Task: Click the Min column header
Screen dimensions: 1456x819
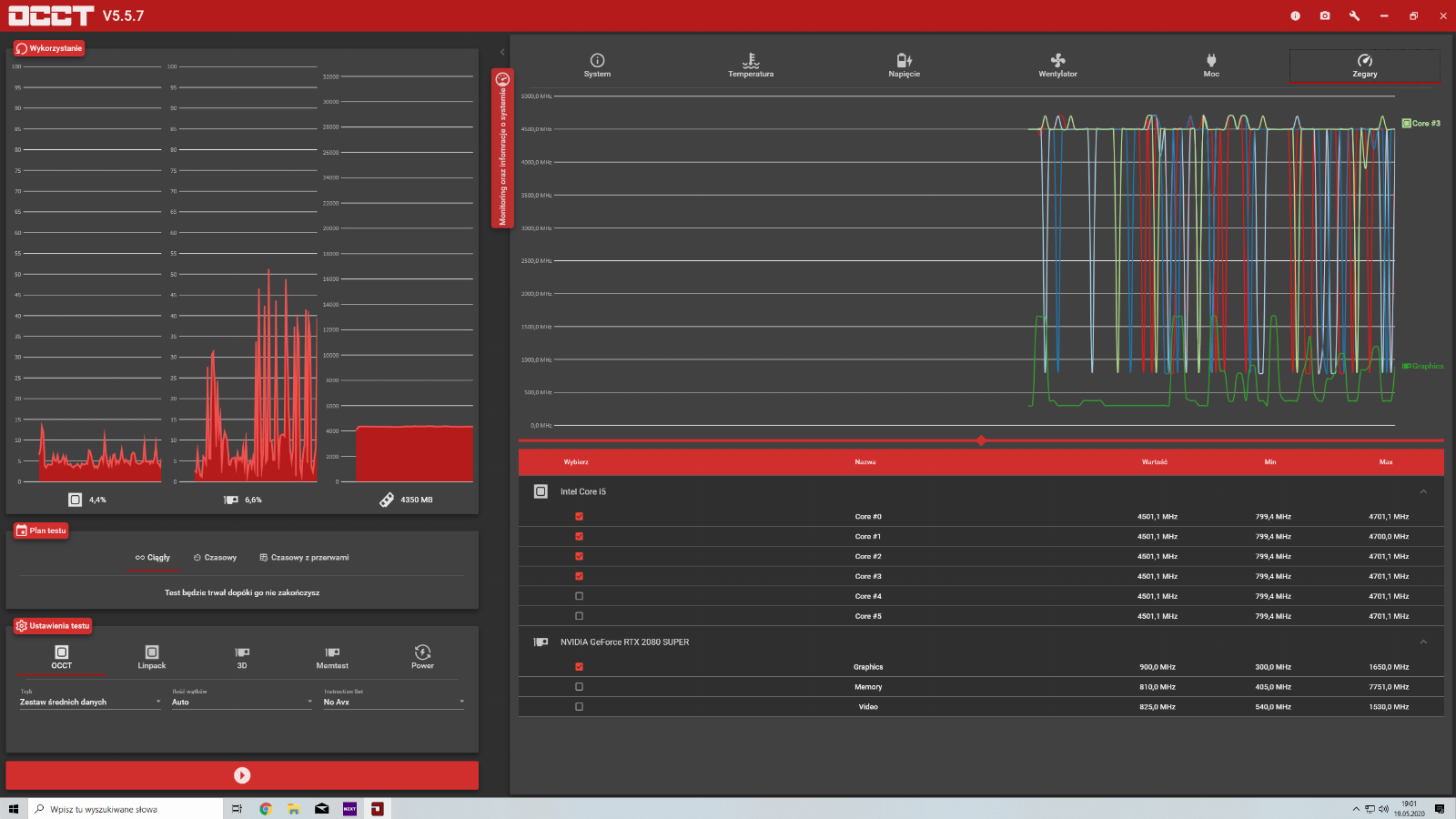Action: [1270, 462]
